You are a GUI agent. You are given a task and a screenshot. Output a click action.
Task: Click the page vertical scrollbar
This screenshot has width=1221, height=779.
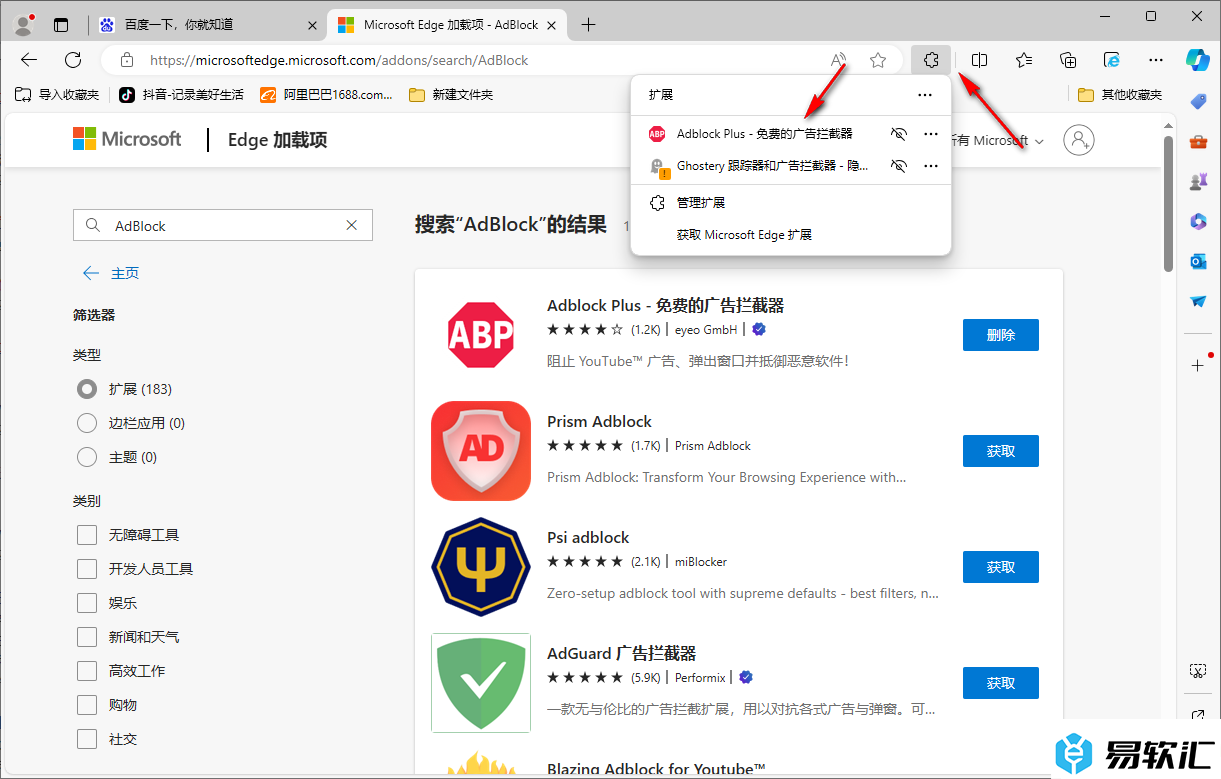tap(1169, 203)
